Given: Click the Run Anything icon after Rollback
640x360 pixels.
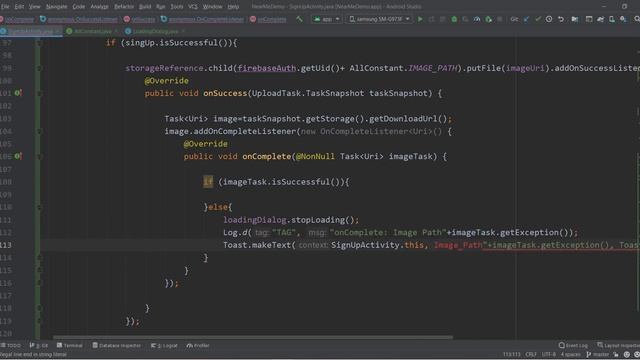Looking at the screenshot, I should pos(575,19).
